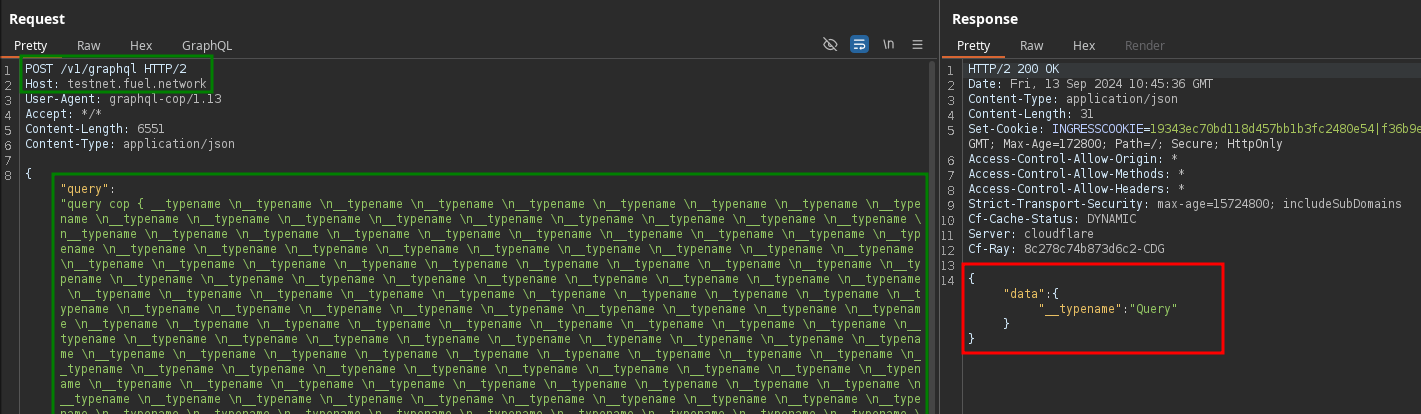Switch to the Response Pretty tab
The height and width of the screenshot is (414, 1421).
(x=973, y=45)
